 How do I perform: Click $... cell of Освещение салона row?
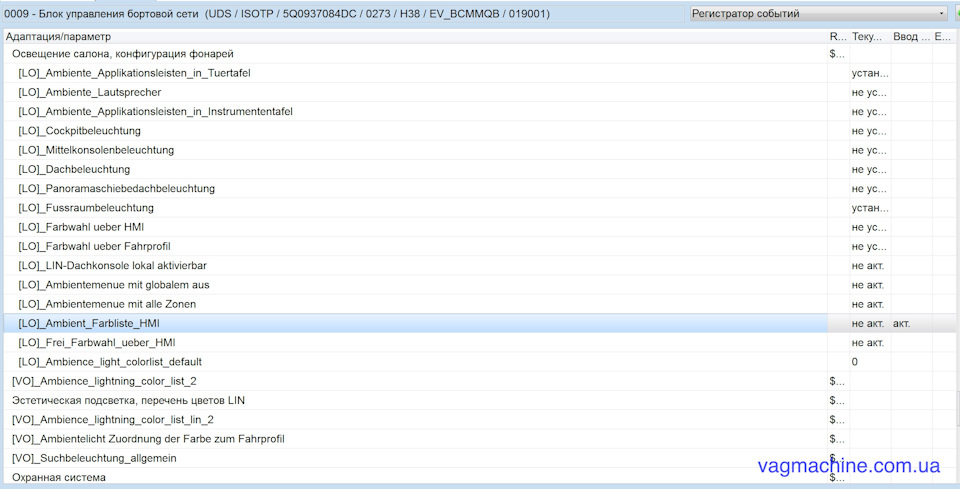(x=837, y=54)
